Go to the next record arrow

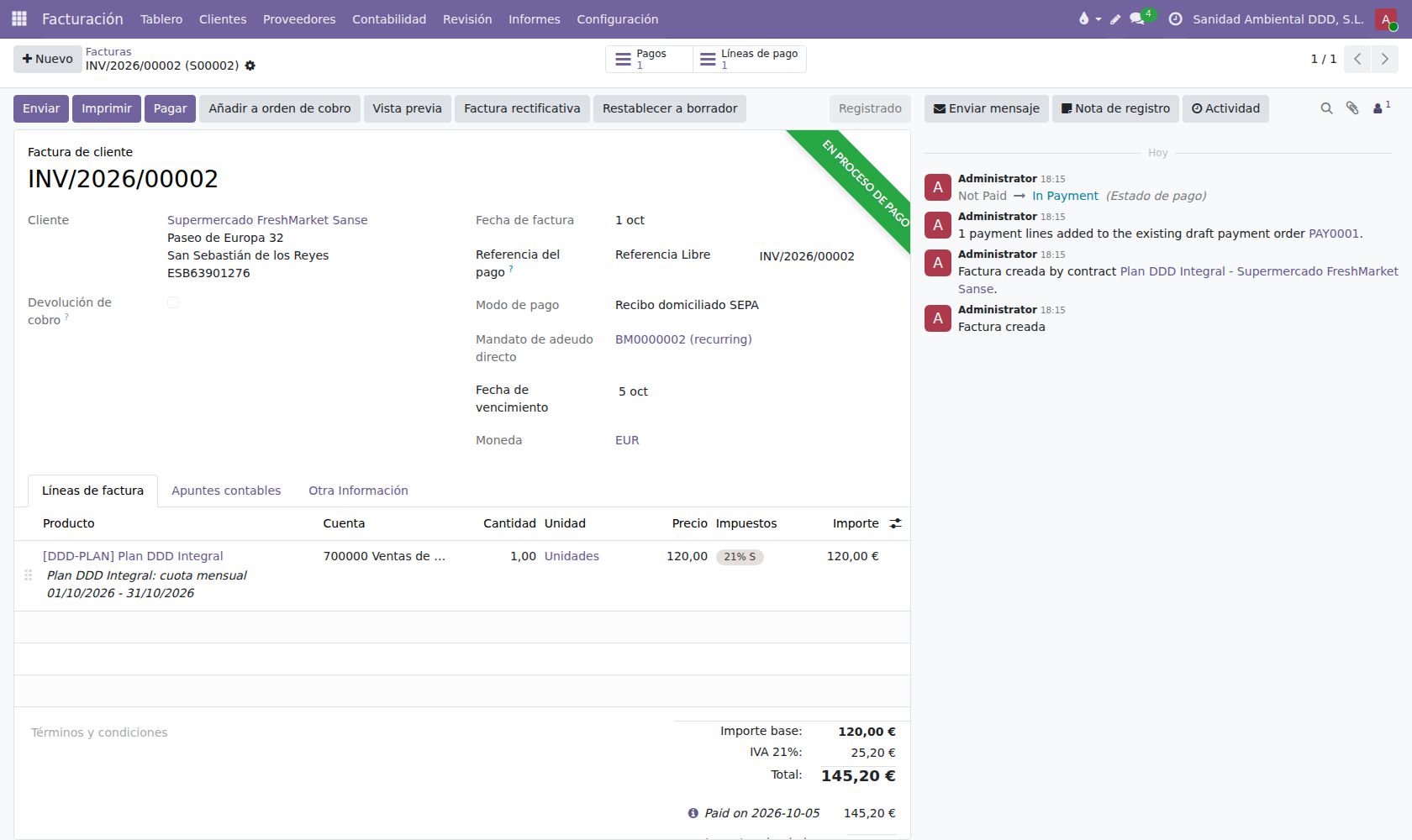(1384, 59)
